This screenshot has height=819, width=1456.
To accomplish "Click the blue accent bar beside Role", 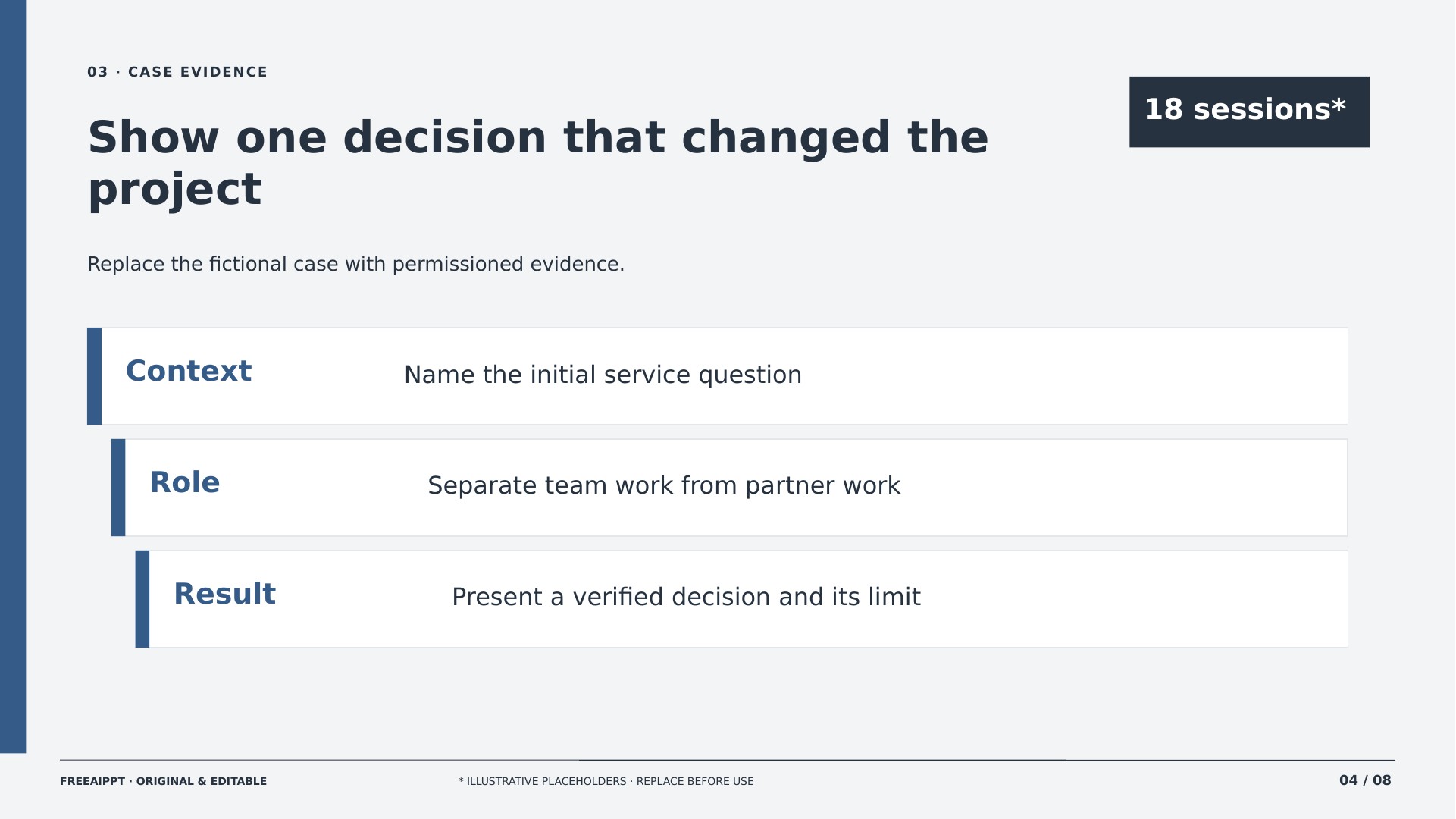I will pyautogui.click(x=118, y=488).
